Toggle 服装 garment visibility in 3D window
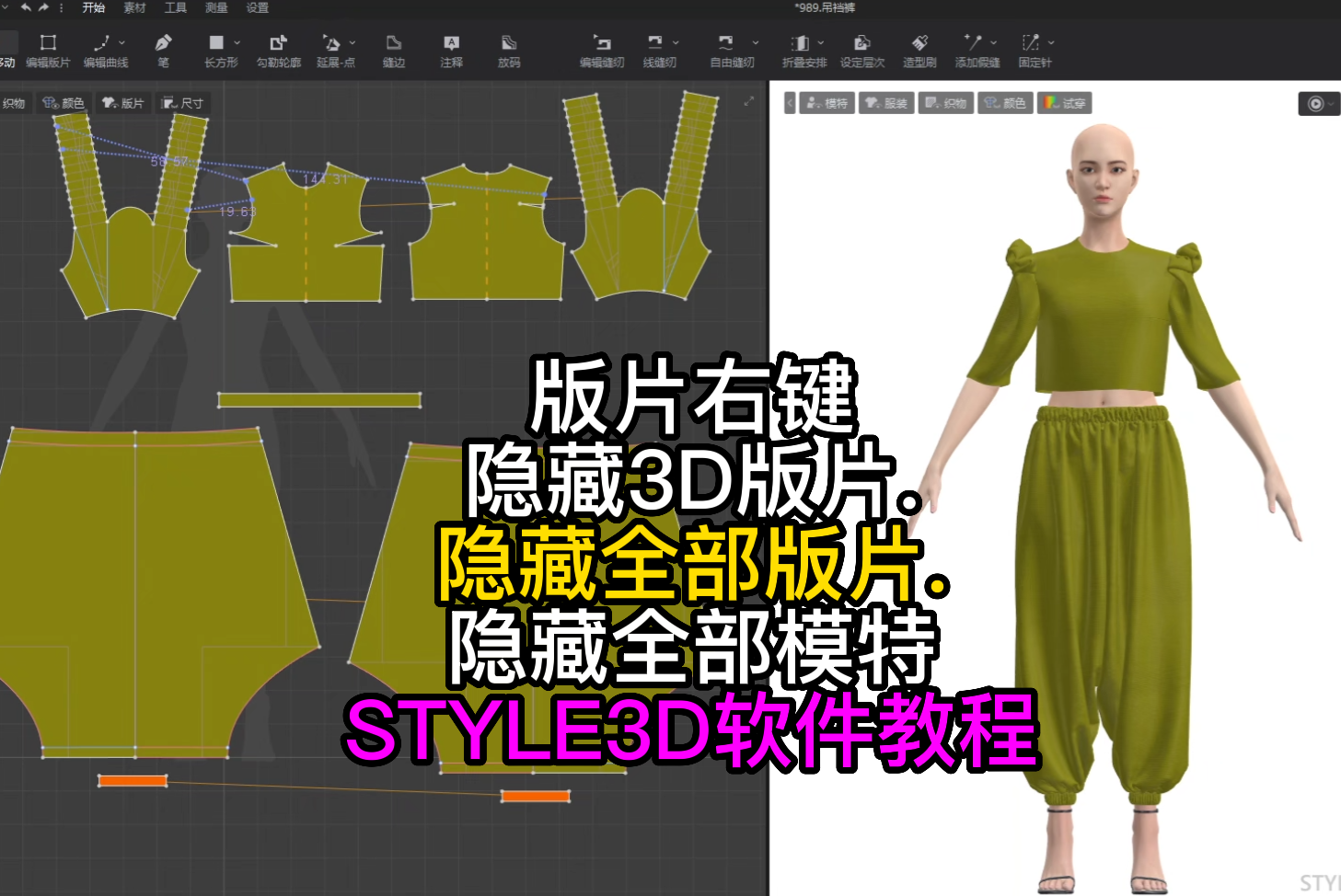 [886, 103]
